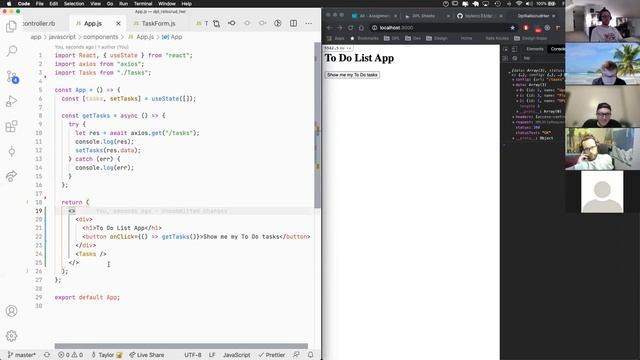The height and width of the screenshot is (360, 640).
Task: Open notifications bell in status bar
Action: coord(311,355)
